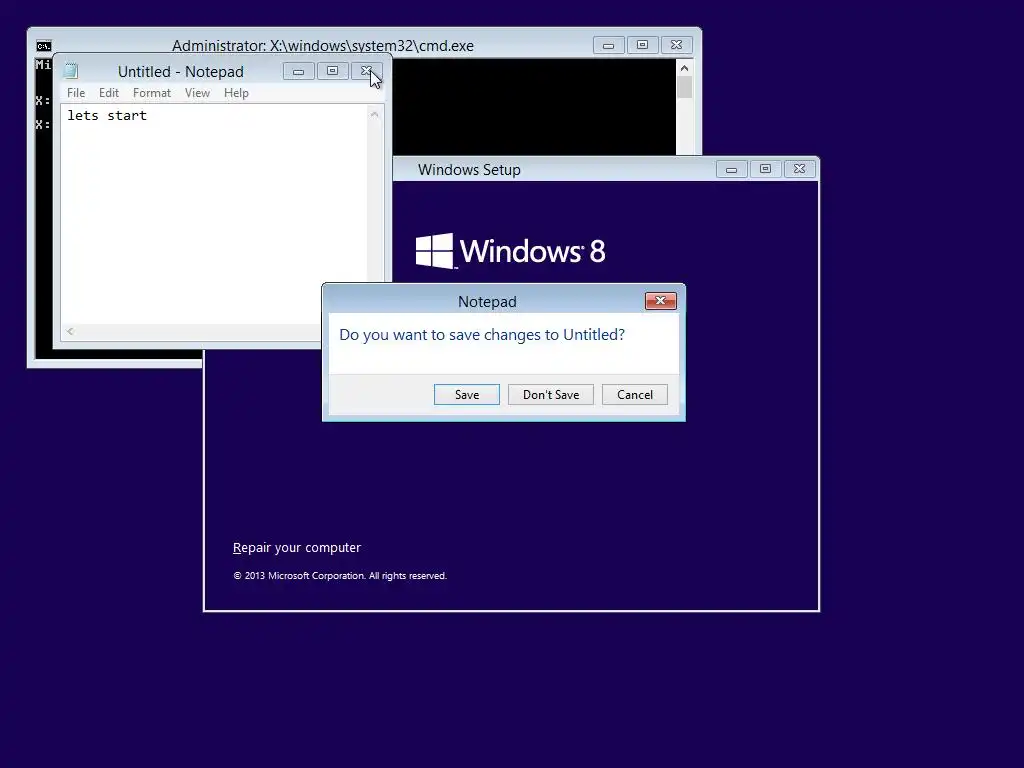Minimize the Untitled - Notepad window
Screen dimensions: 1024x768
coord(298,71)
